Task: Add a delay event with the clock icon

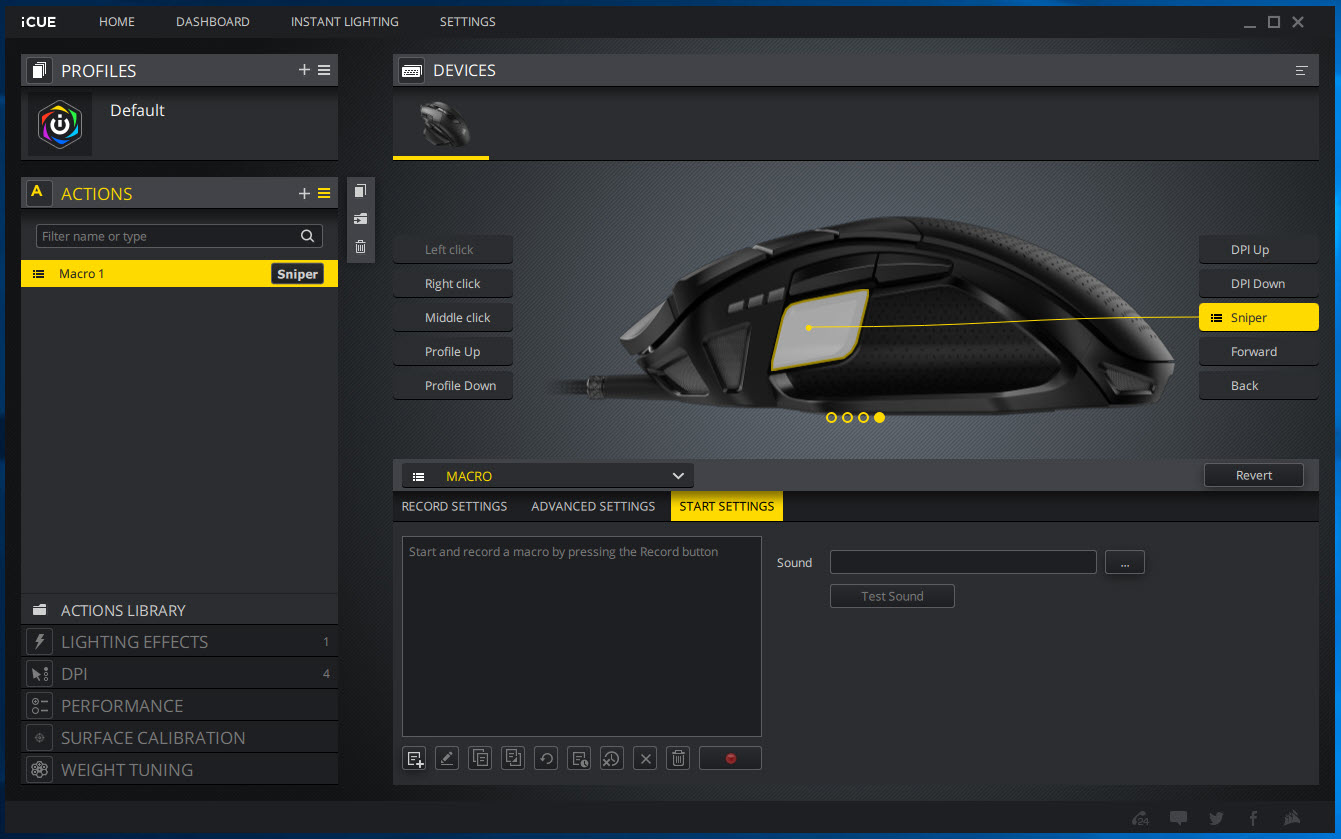Action: pyautogui.click(x=579, y=758)
